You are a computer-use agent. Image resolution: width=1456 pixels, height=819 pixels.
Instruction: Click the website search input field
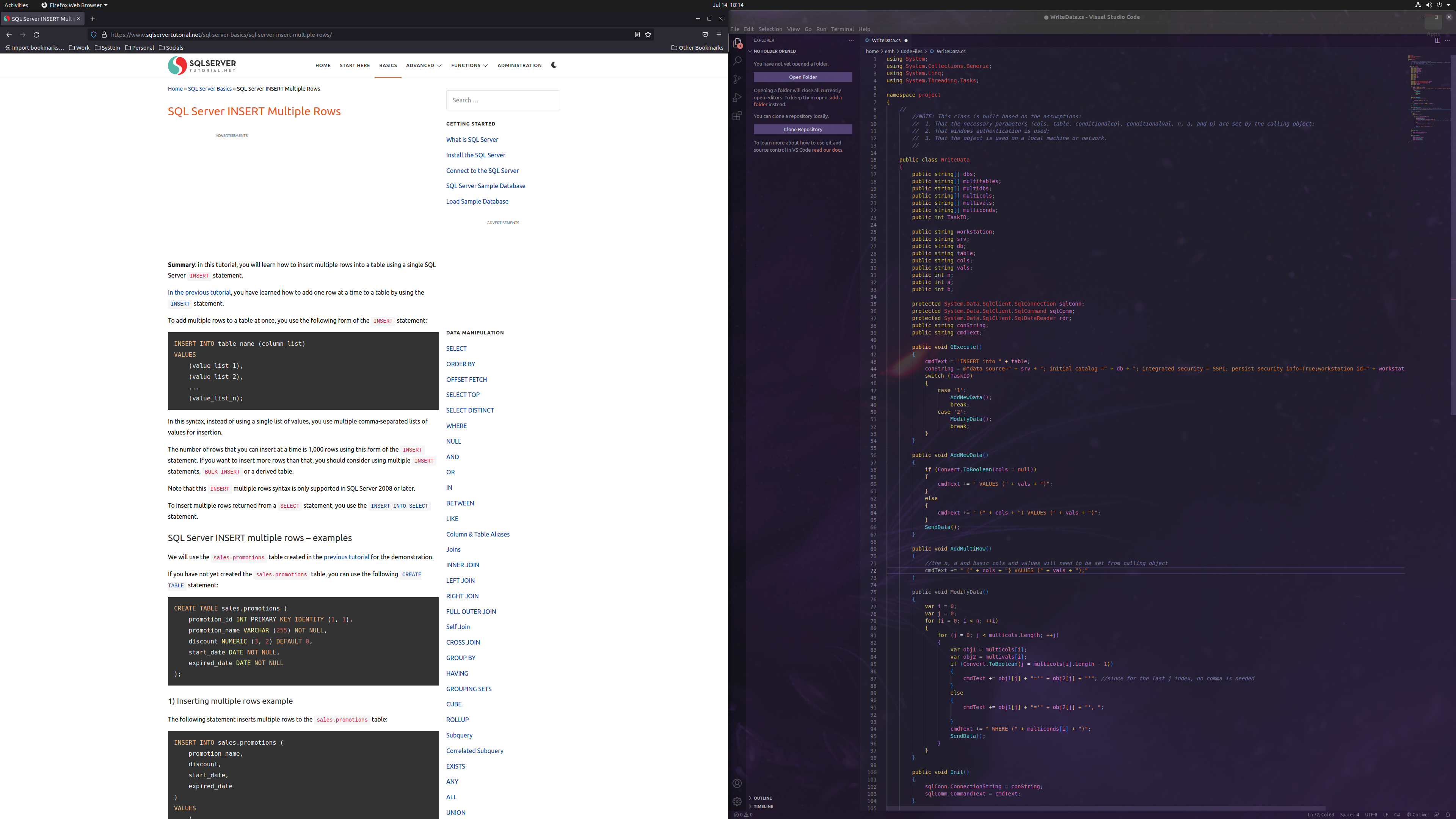(502, 100)
